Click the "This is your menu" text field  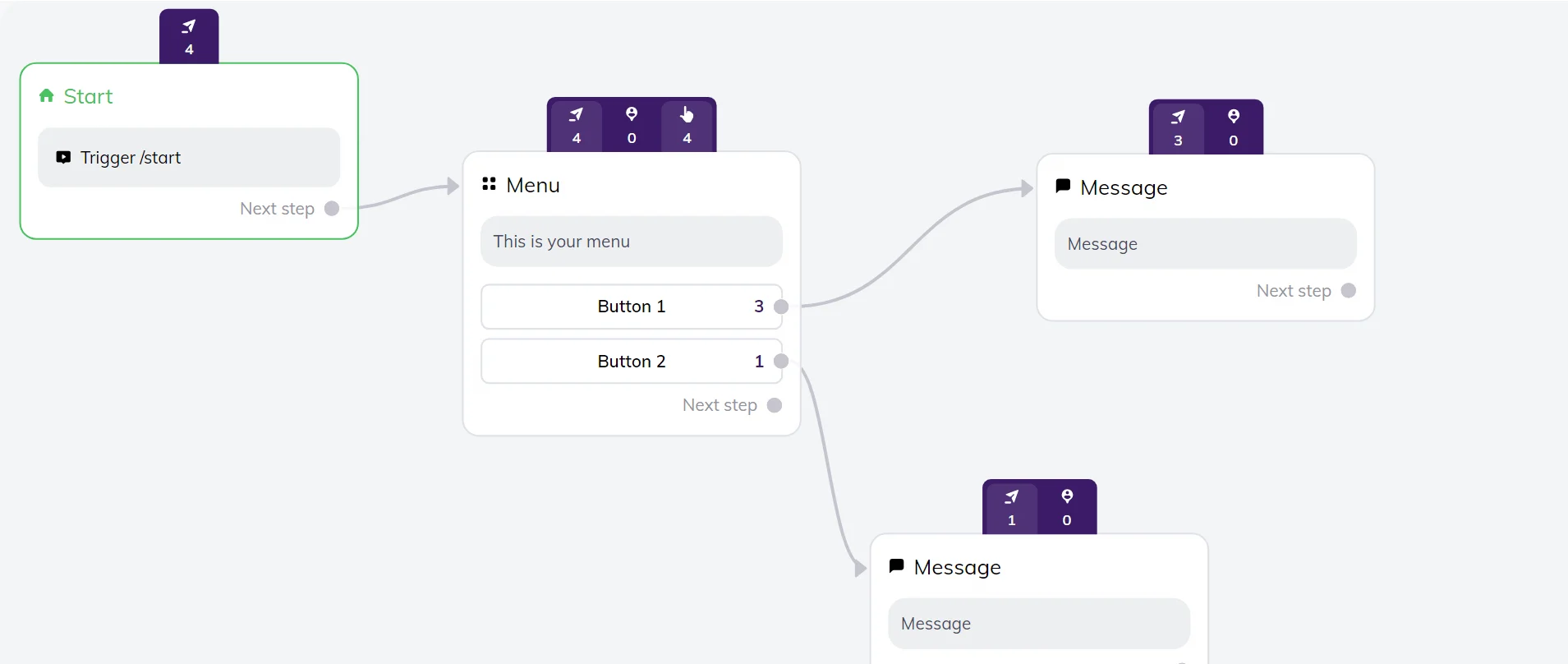pos(631,242)
